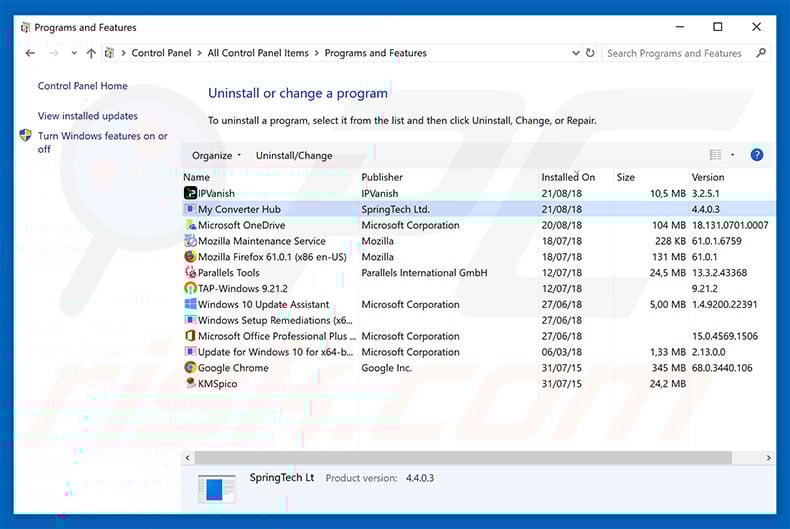Click the Google Chrome icon
The height and width of the screenshot is (529, 790).
(190, 367)
